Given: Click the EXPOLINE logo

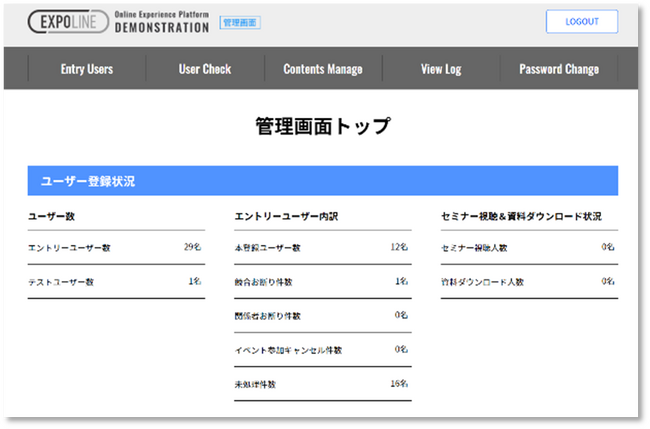Looking at the screenshot, I should (x=68, y=22).
